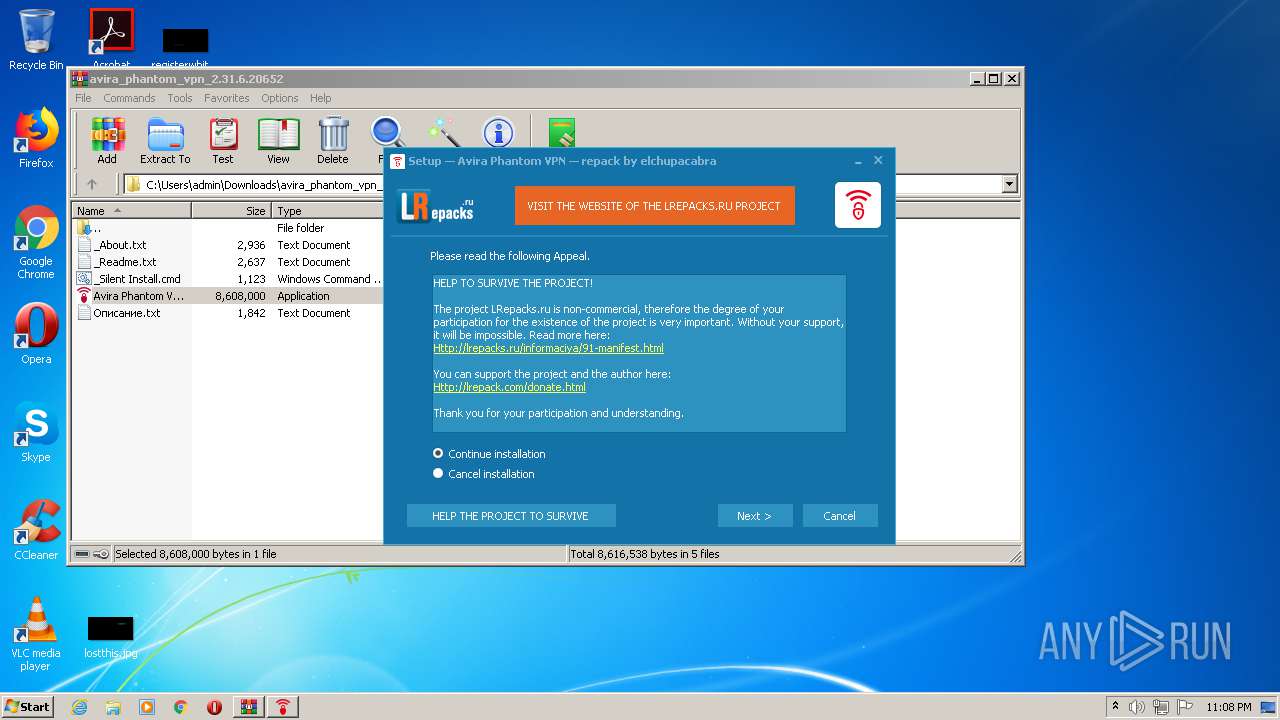Open the Recycle Bin desktop icon
The height and width of the screenshot is (720, 1280).
[x=36, y=40]
